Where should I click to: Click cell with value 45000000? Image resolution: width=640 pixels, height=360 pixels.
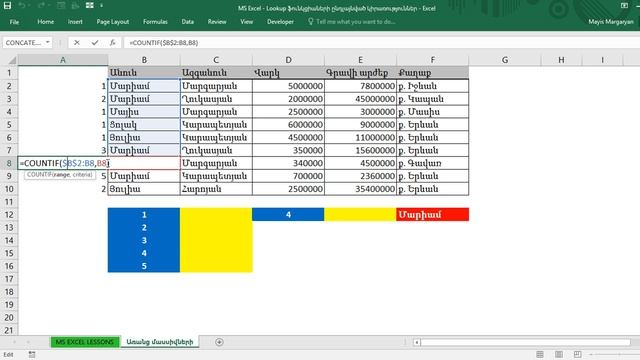360,99
